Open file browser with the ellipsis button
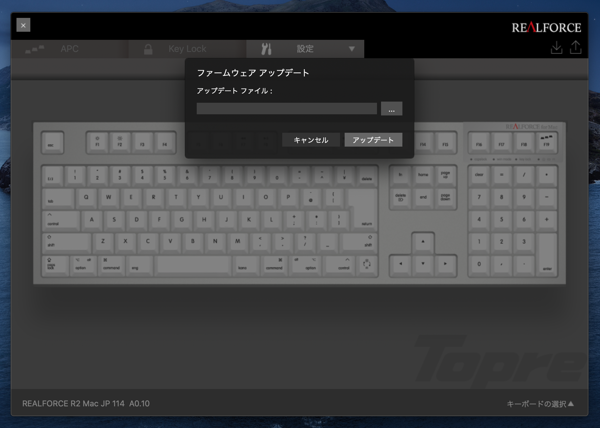Screen dimensions: 600x428 coord(391,109)
